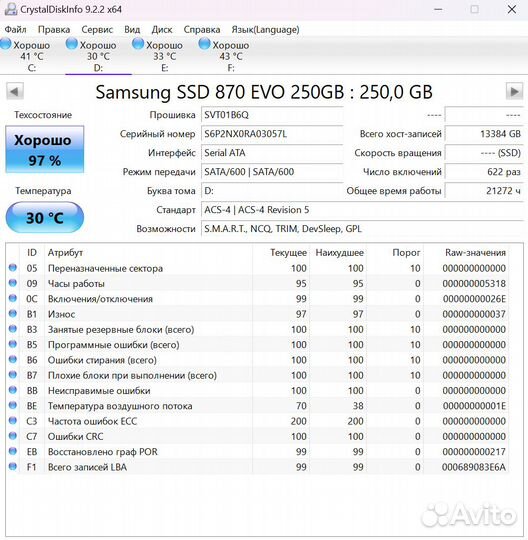Click the firmware field SVT01B6Q
The image size is (528, 540).
pyautogui.click(x=272, y=115)
